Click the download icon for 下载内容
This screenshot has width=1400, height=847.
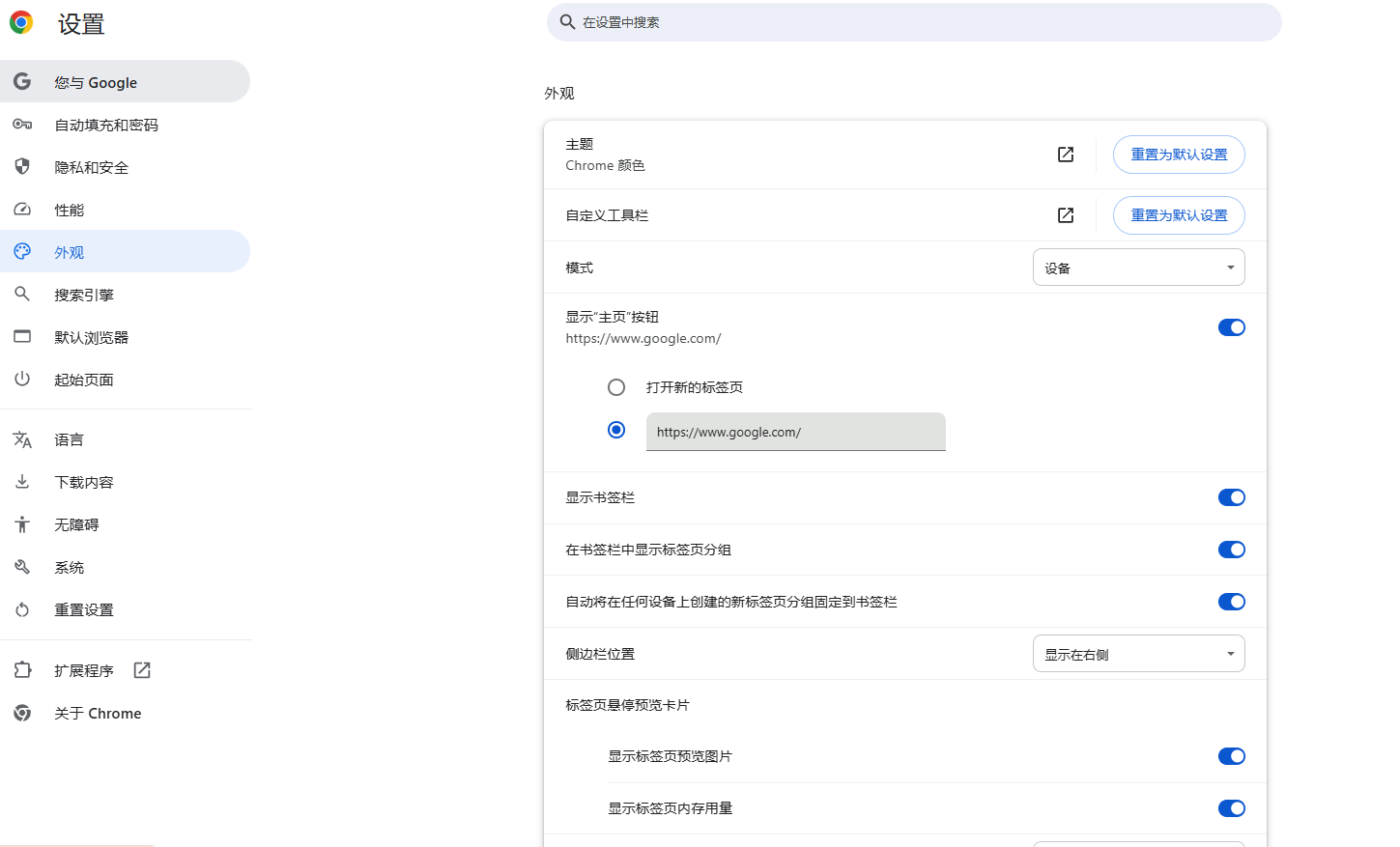22,481
